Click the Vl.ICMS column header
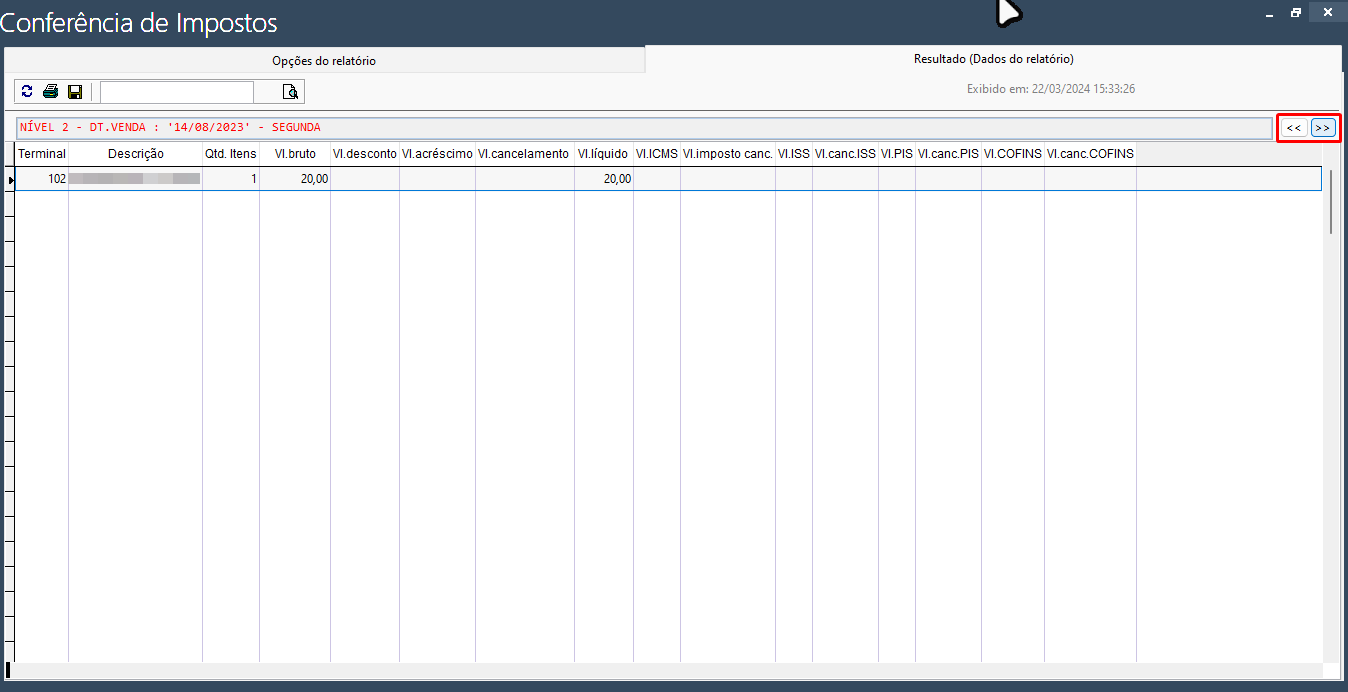 pos(656,154)
